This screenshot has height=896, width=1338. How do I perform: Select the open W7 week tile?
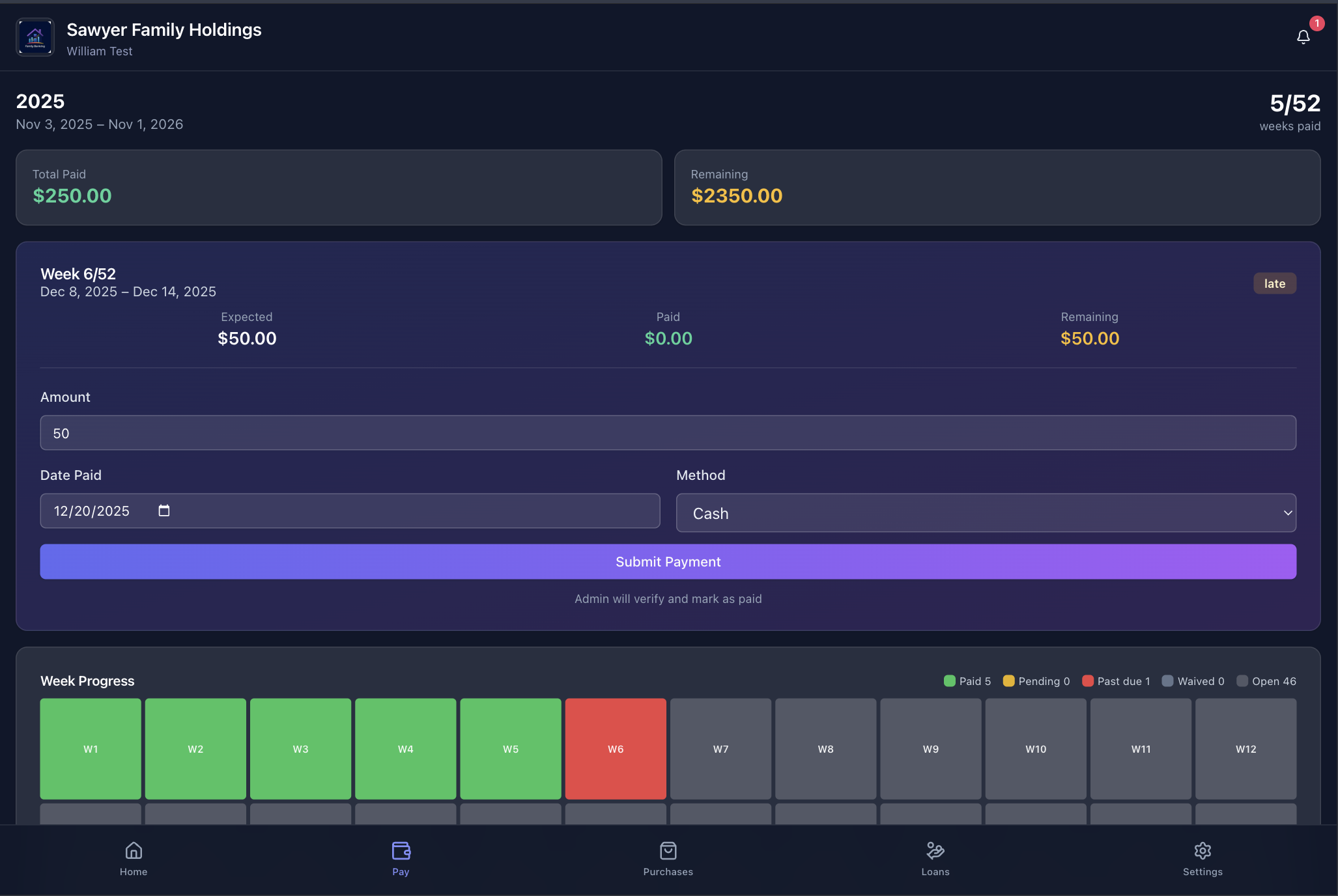[x=720, y=749]
